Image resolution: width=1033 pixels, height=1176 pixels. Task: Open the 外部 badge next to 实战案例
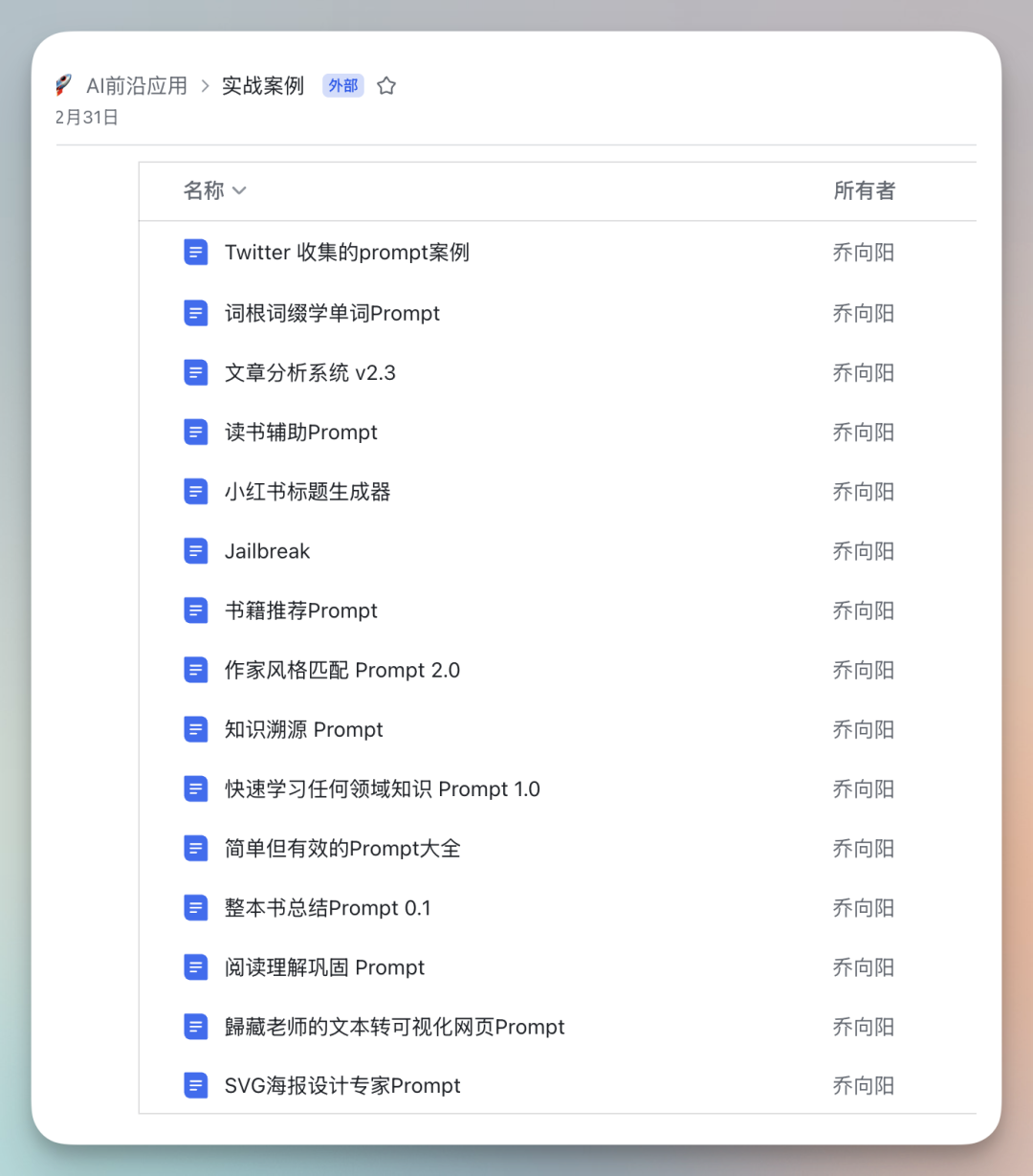coord(342,85)
